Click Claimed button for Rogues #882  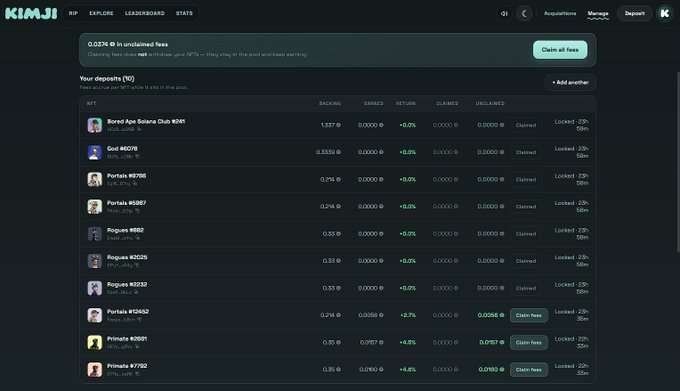526,234
